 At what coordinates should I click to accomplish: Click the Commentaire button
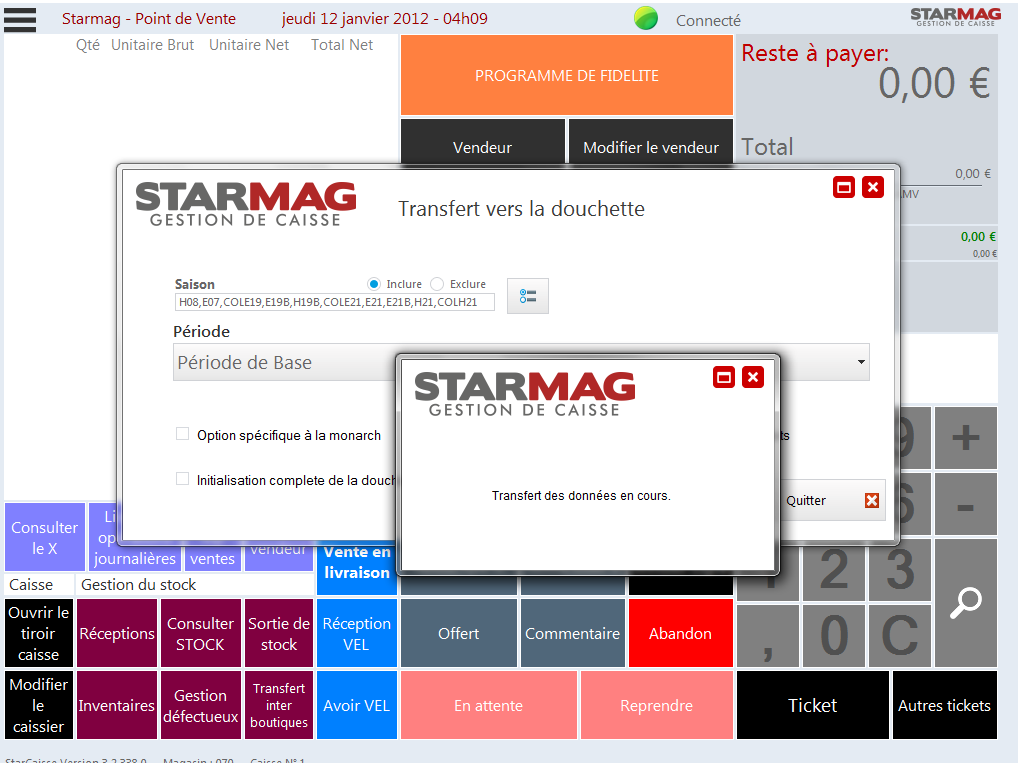point(573,633)
